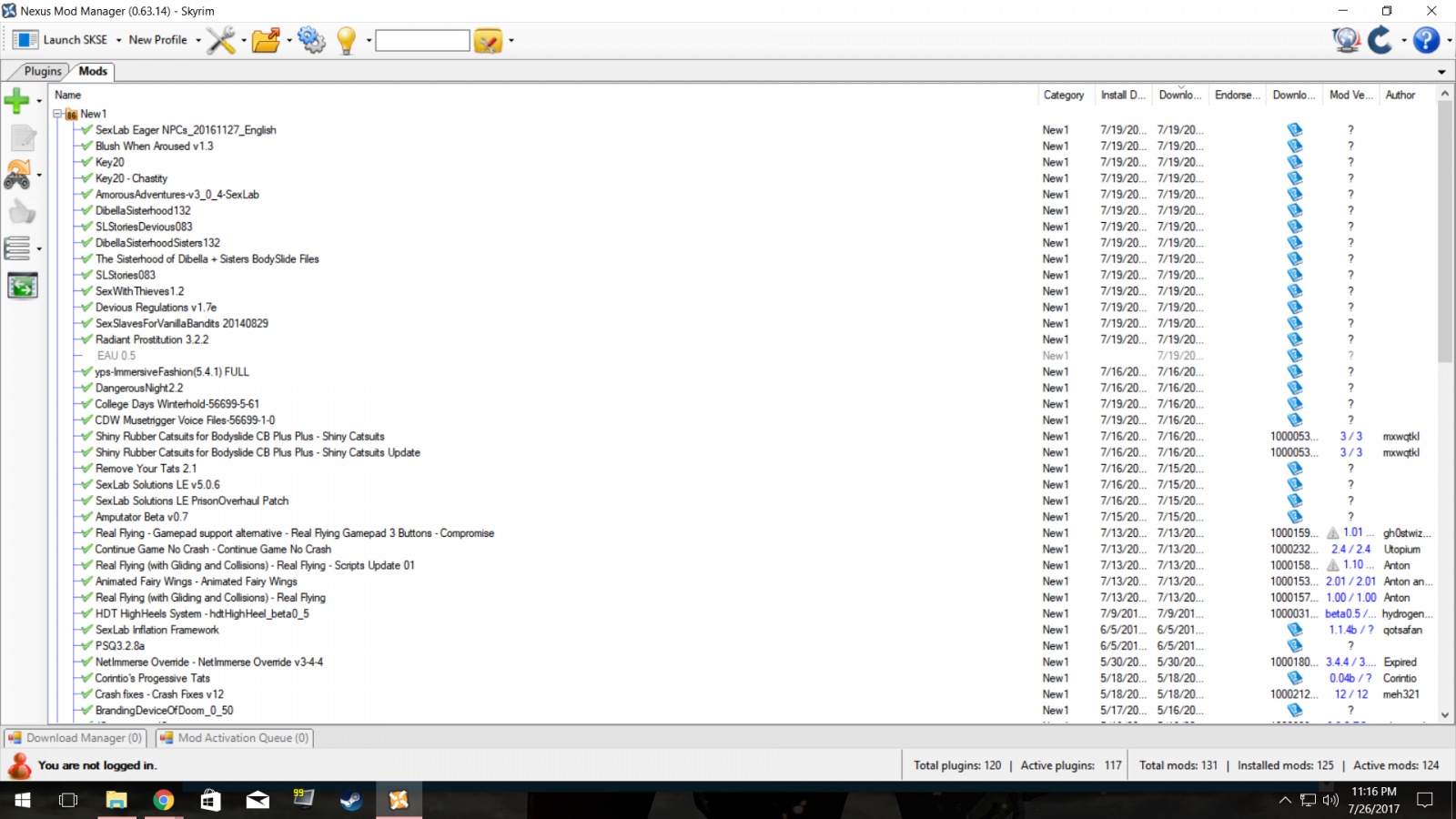Screen dimensions: 1456x819
Task: Click the game controller categories sidebar icon
Action: click(17, 175)
